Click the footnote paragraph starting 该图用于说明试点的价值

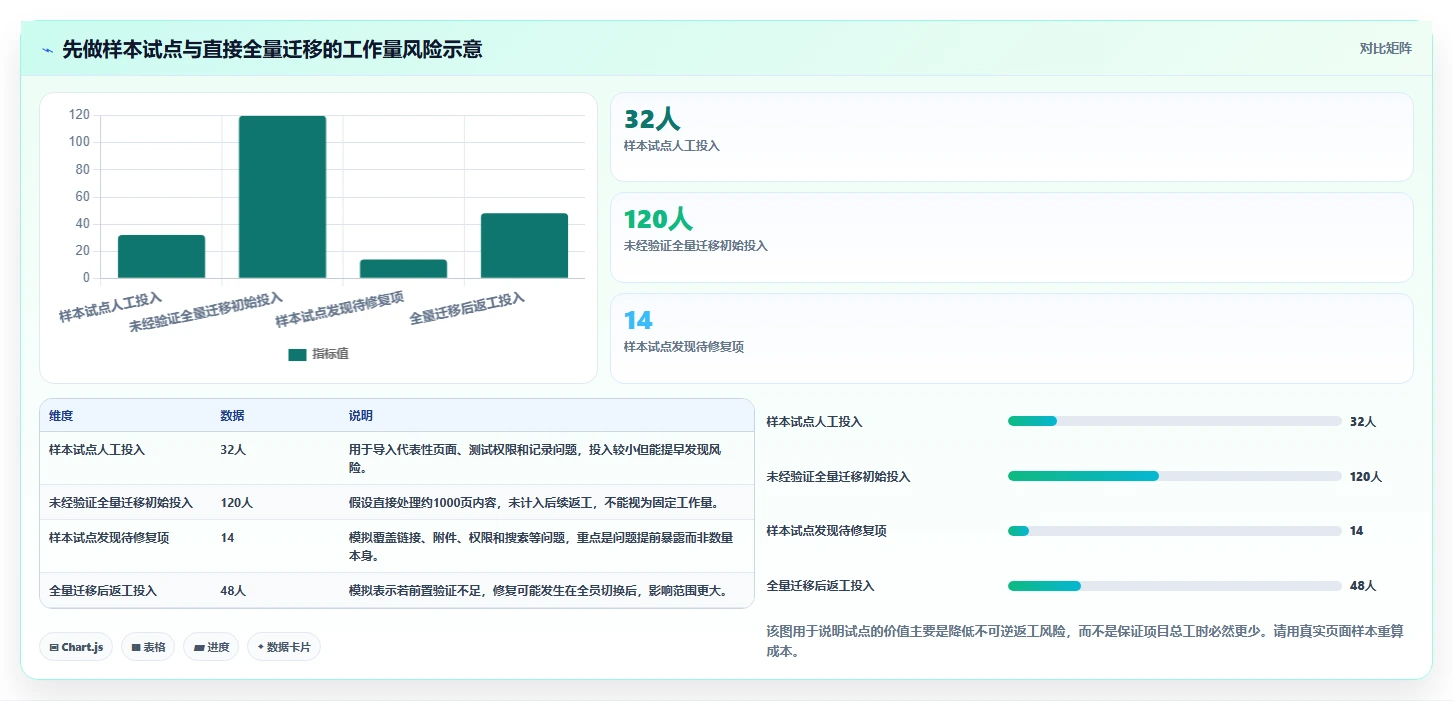point(1085,642)
